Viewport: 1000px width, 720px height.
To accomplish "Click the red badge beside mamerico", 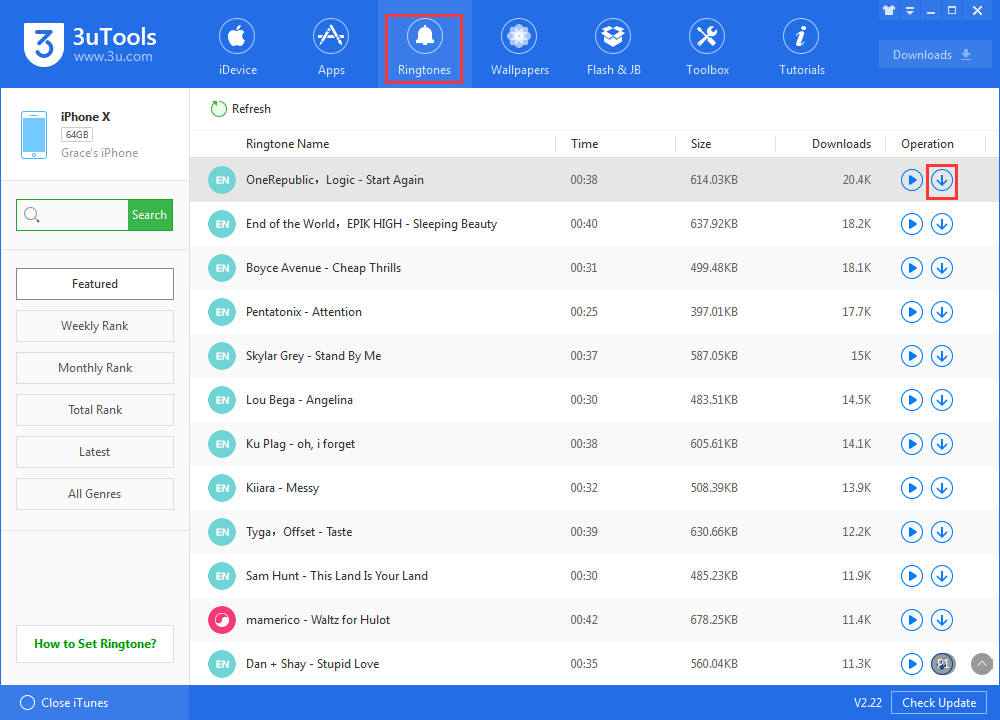I will coord(222,621).
